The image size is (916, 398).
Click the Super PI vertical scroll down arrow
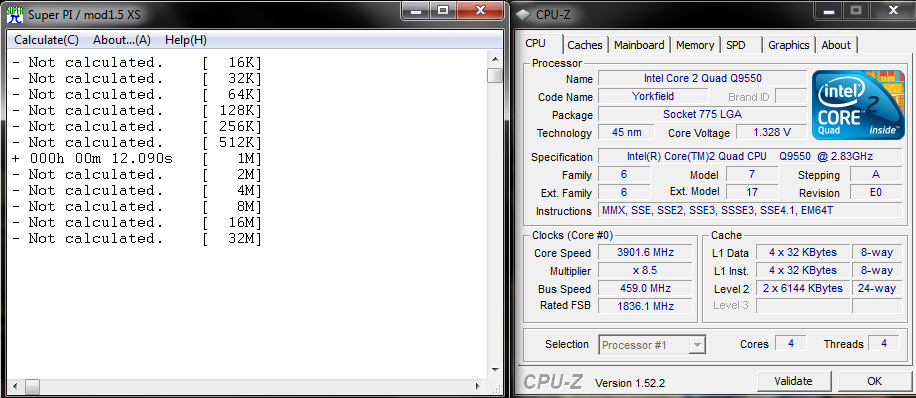coord(495,369)
